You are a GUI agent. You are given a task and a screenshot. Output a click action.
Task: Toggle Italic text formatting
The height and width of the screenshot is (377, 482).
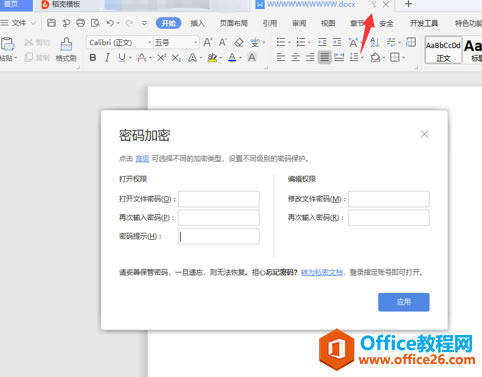click(107, 58)
